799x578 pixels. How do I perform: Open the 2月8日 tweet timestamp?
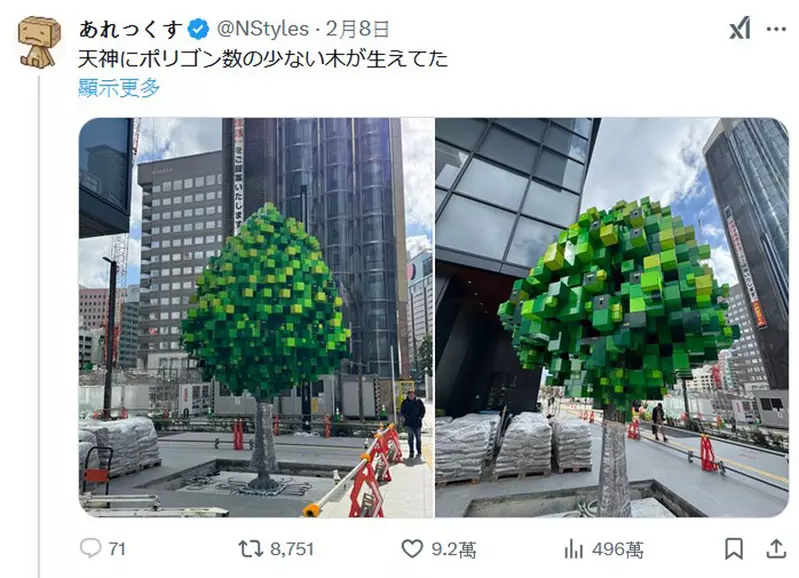(357, 29)
